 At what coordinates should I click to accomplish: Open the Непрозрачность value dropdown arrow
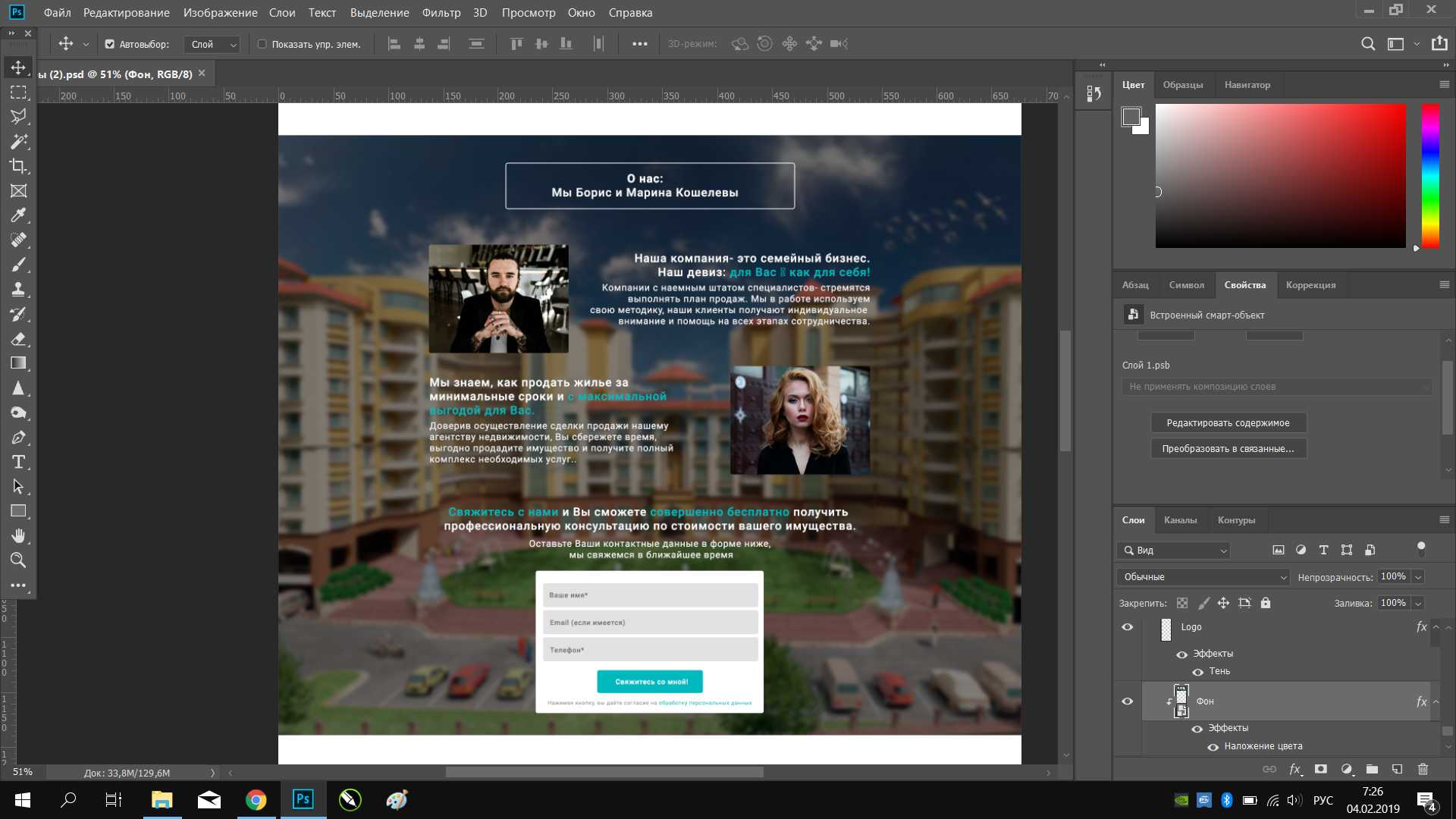[x=1418, y=577]
